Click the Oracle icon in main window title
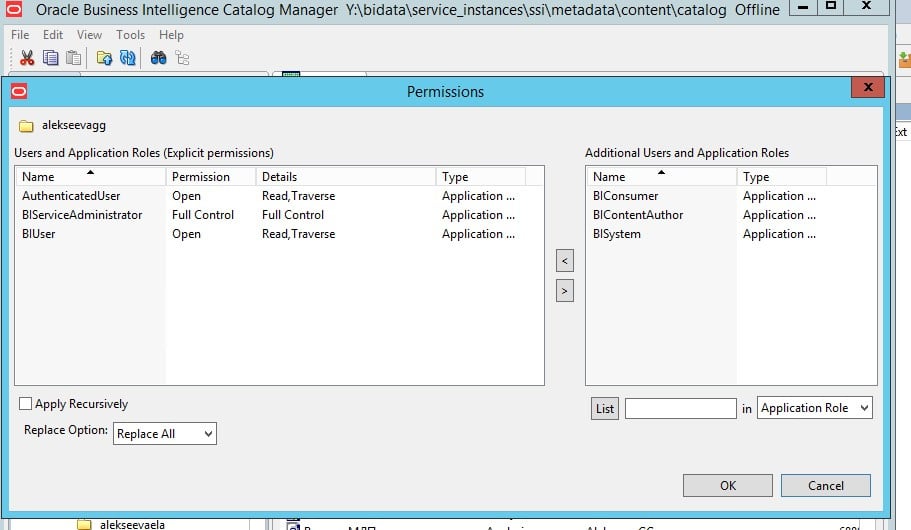 [x=13, y=9]
